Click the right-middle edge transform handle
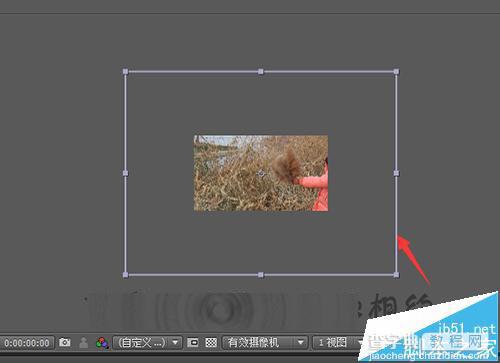Image resolution: width=500 pixels, height=363 pixels. [x=396, y=173]
